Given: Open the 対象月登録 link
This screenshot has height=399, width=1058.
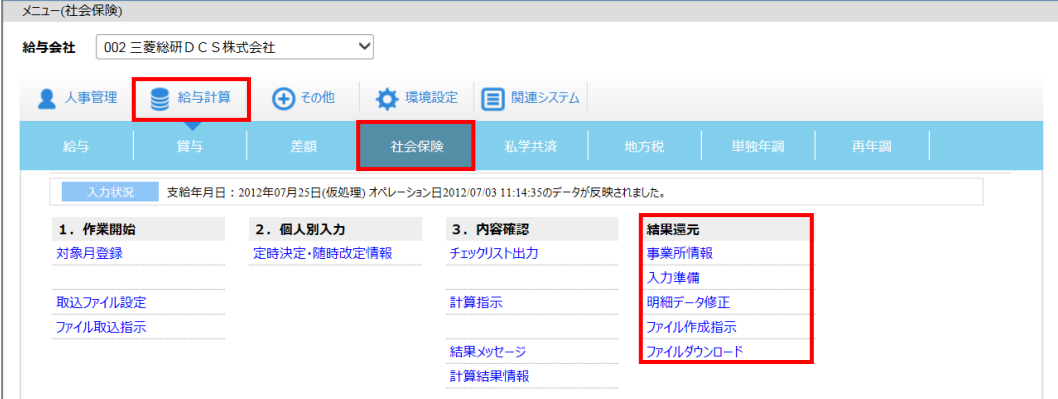Looking at the screenshot, I should [x=89, y=254].
